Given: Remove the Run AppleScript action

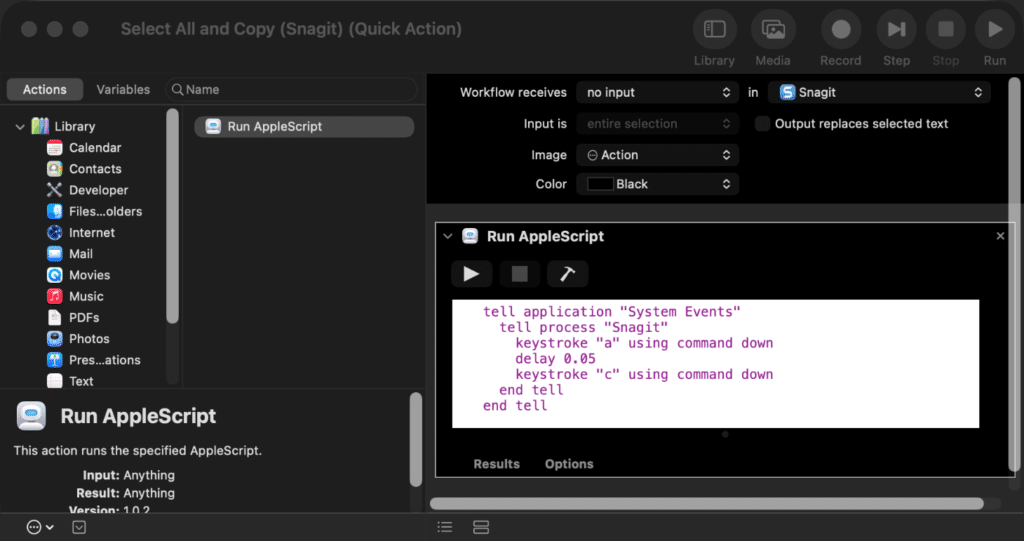Looking at the screenshot, I should coord(1000,236).
